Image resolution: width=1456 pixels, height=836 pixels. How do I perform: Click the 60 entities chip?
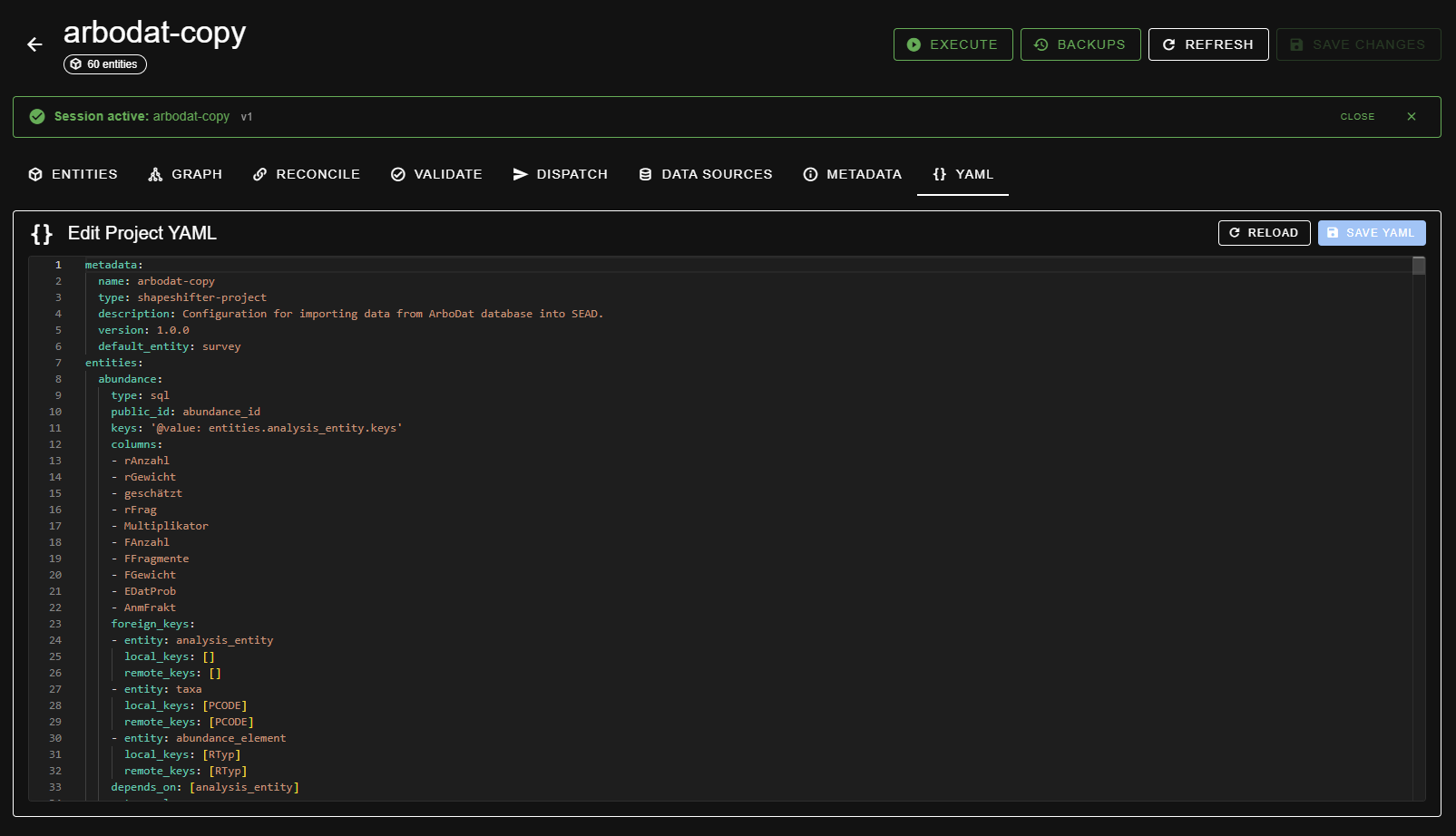click(x=105, y=64)
